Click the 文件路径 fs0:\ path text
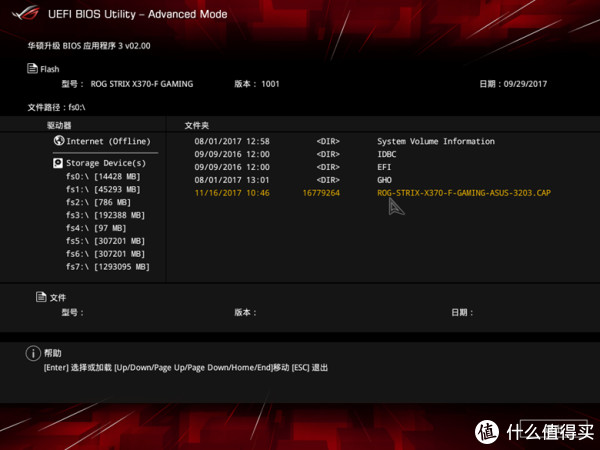 (56, 107)
